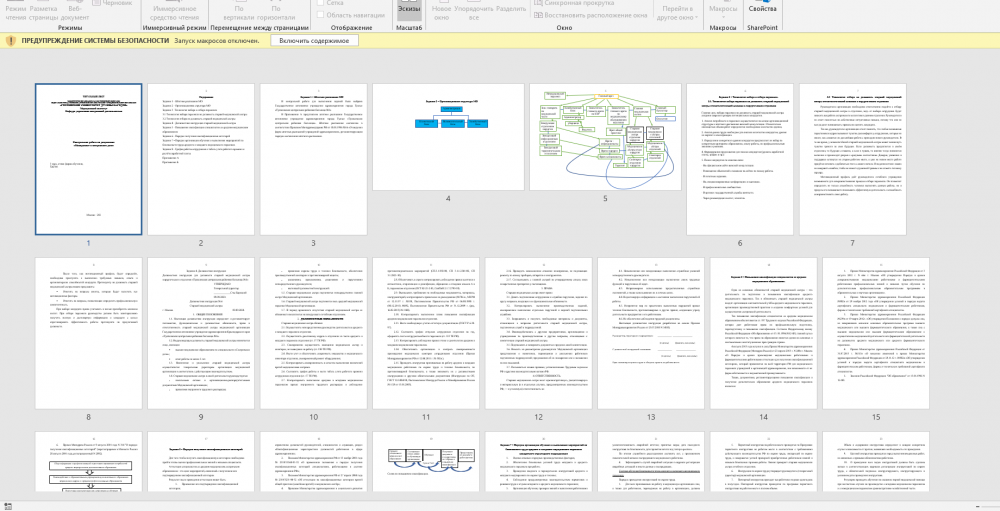Select page 14 thumbnail
This screenshot has height=511, width=1000.
pyautogui.click(x=764, y=333)
